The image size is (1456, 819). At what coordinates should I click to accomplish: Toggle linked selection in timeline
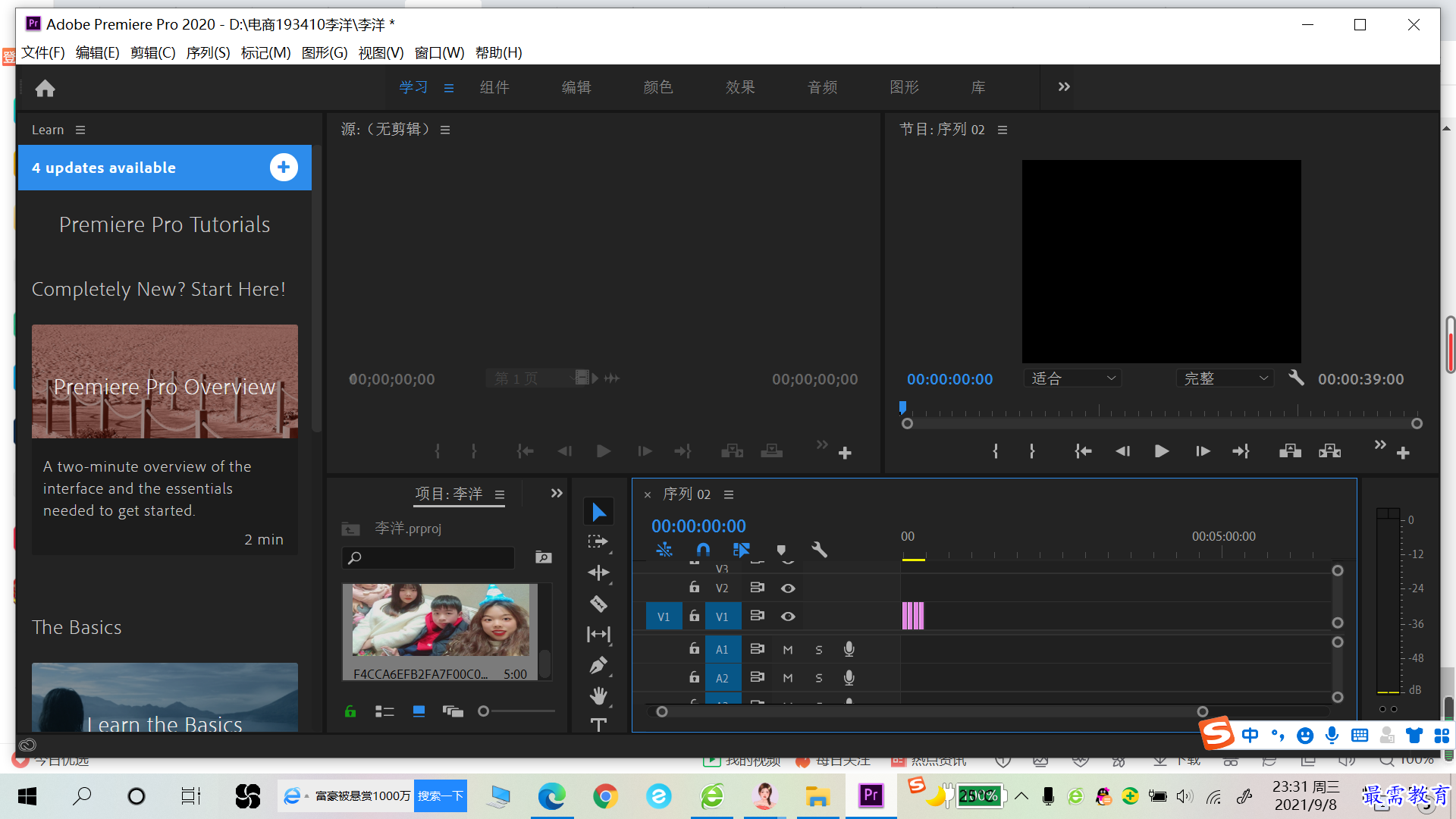coord(741,550)
